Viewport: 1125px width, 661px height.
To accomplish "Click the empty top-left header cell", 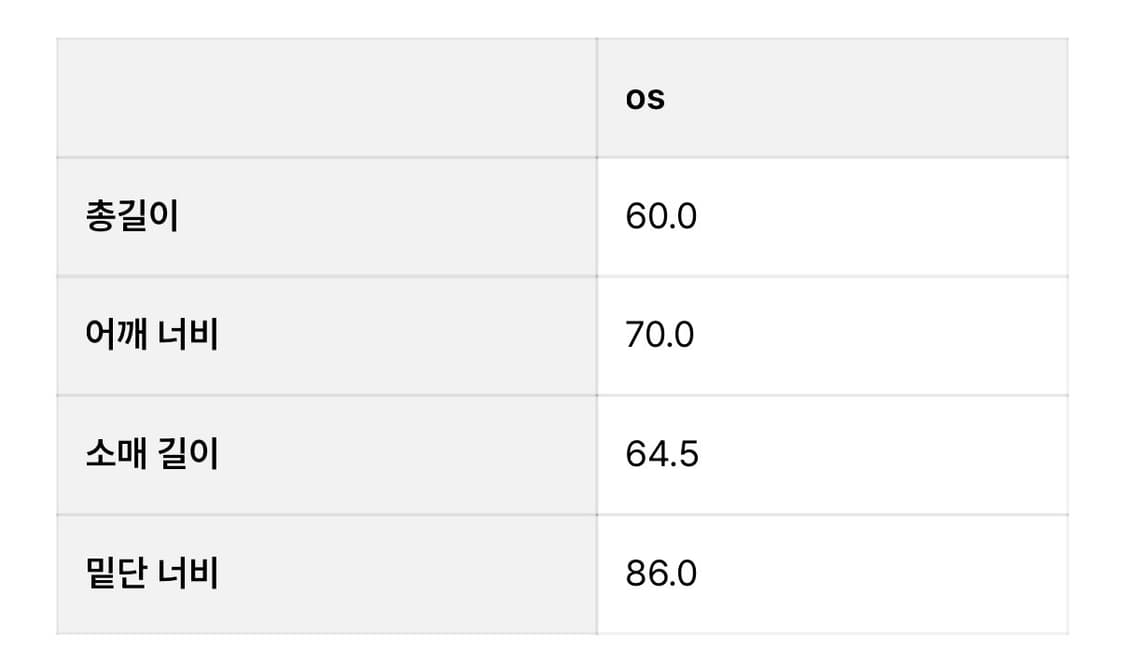I will coord(326,98).
